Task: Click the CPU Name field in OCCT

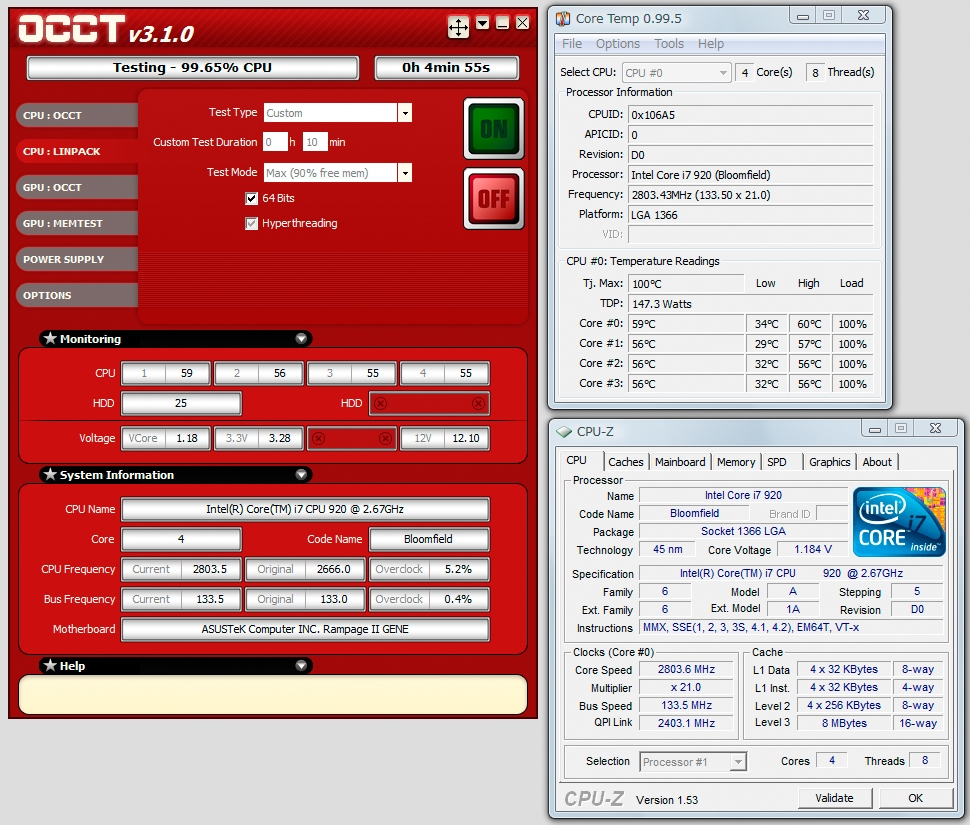Action: tap(305, 510)
